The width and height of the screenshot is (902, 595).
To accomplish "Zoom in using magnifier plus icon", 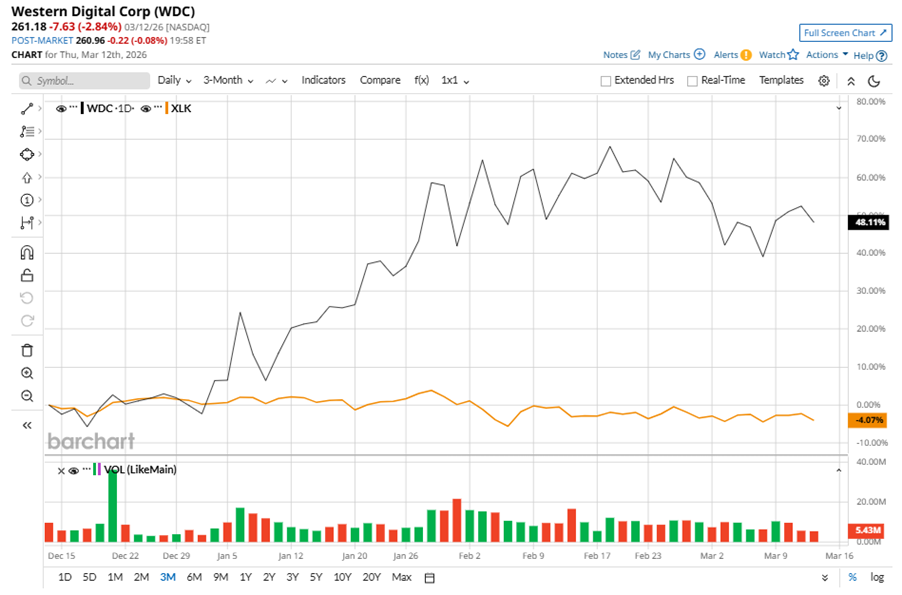I will (x=26, y=373).
